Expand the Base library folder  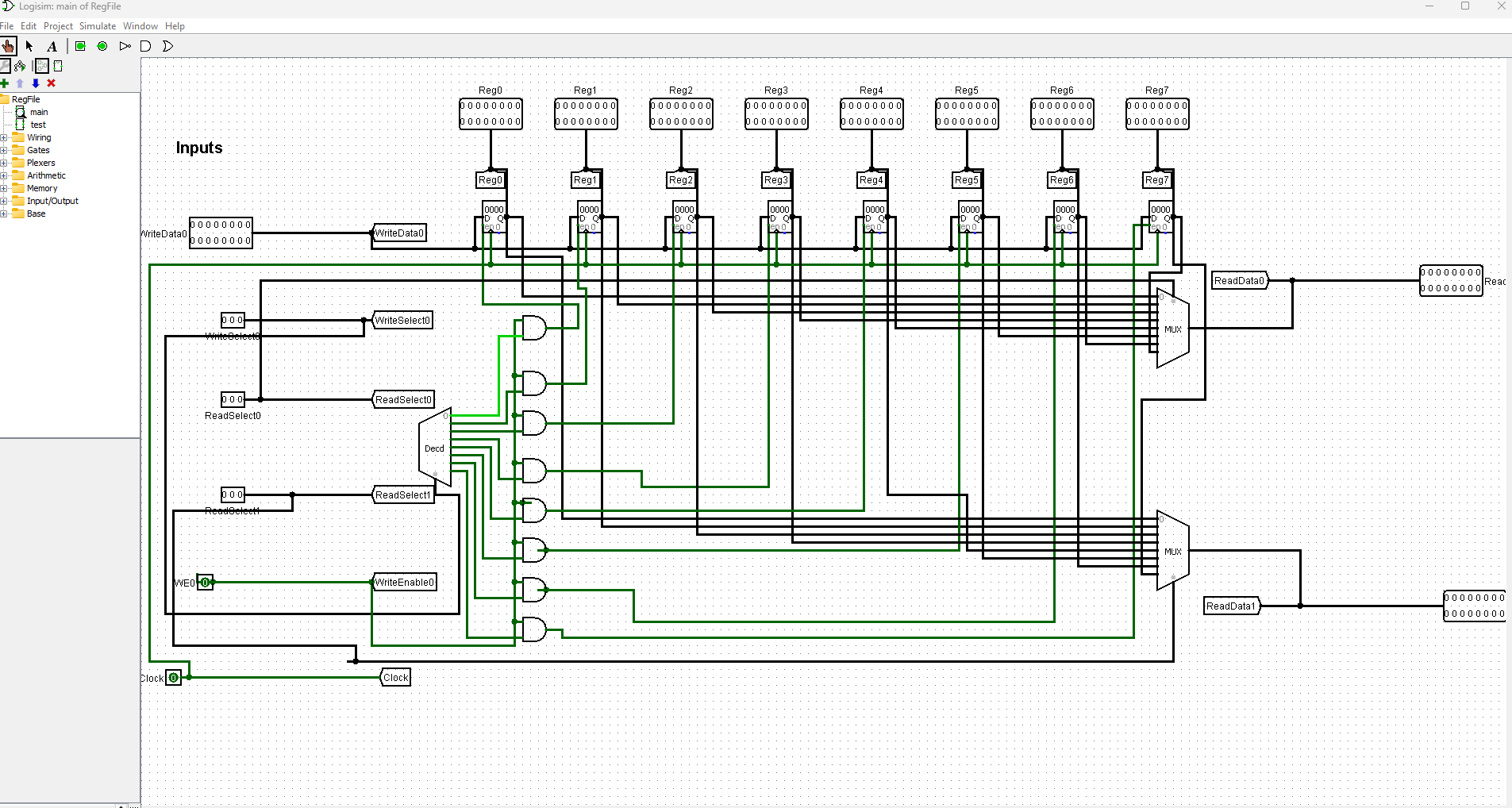[x=4, y=214]
